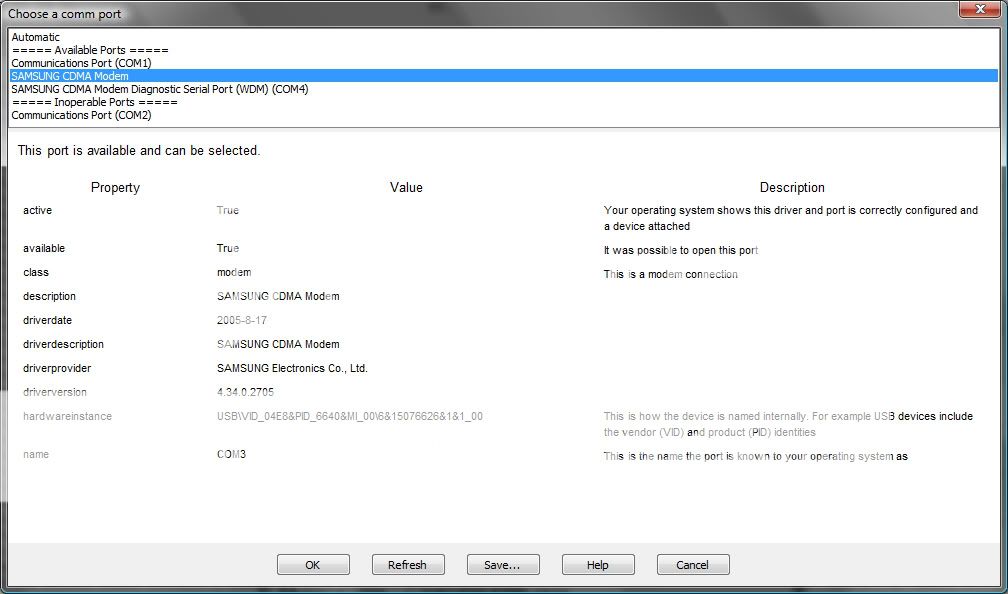Click SAMSUNG CDMA Modem value in driverdescription row
Viewport: 1008px width, 594px height.
tap(278, 344)
